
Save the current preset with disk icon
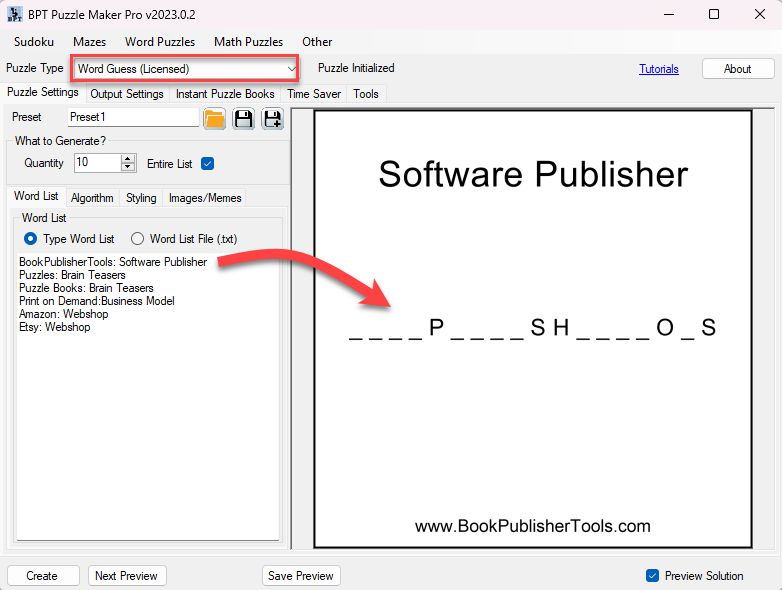click(x=243, y=119)
